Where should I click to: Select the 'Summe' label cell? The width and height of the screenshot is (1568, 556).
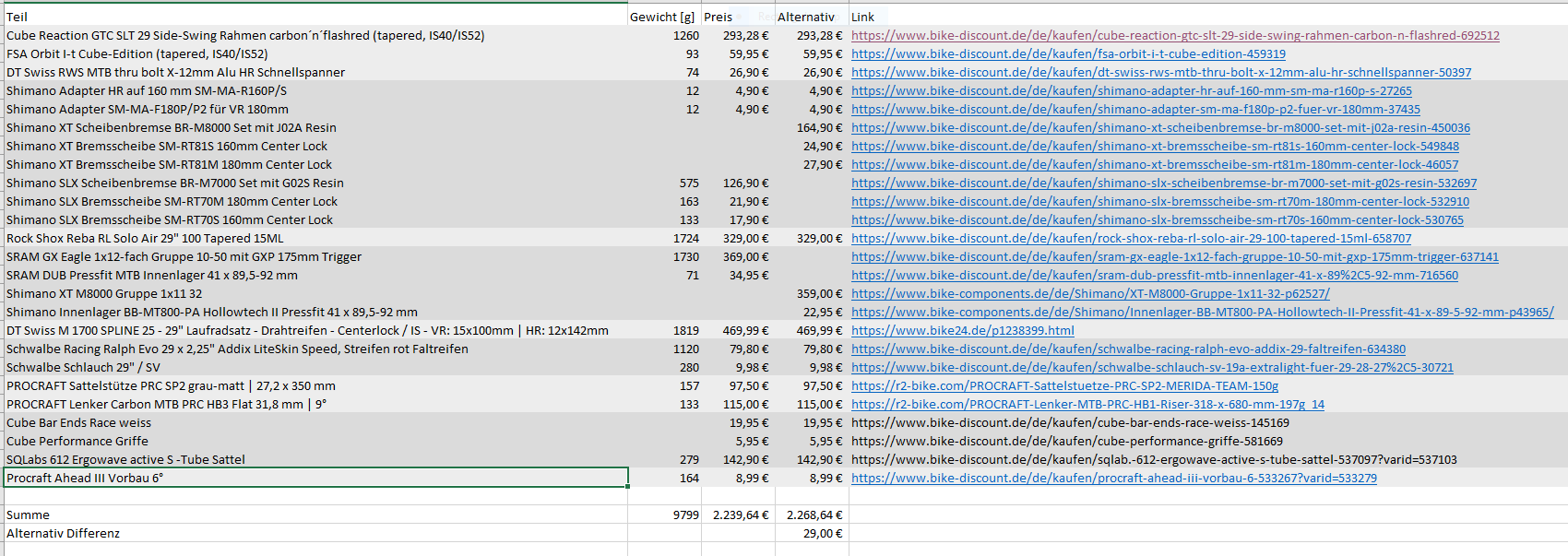(x=315, y=515)
